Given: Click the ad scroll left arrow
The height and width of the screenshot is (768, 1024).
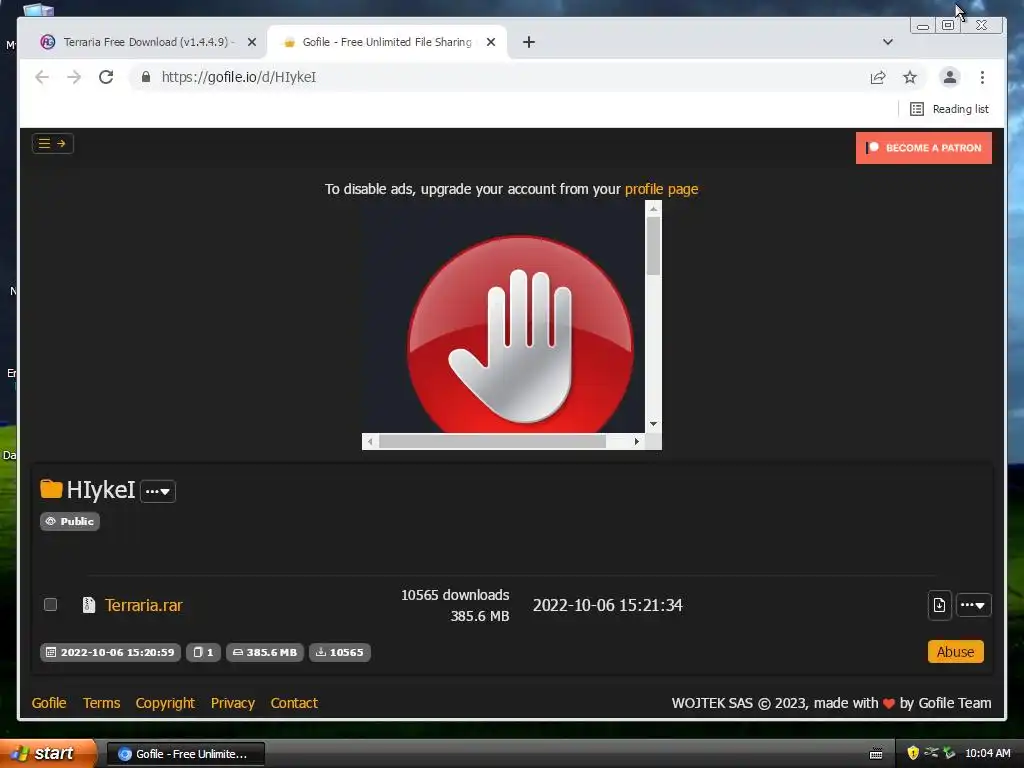Looking at the screenshot, I should pos(370,441).
